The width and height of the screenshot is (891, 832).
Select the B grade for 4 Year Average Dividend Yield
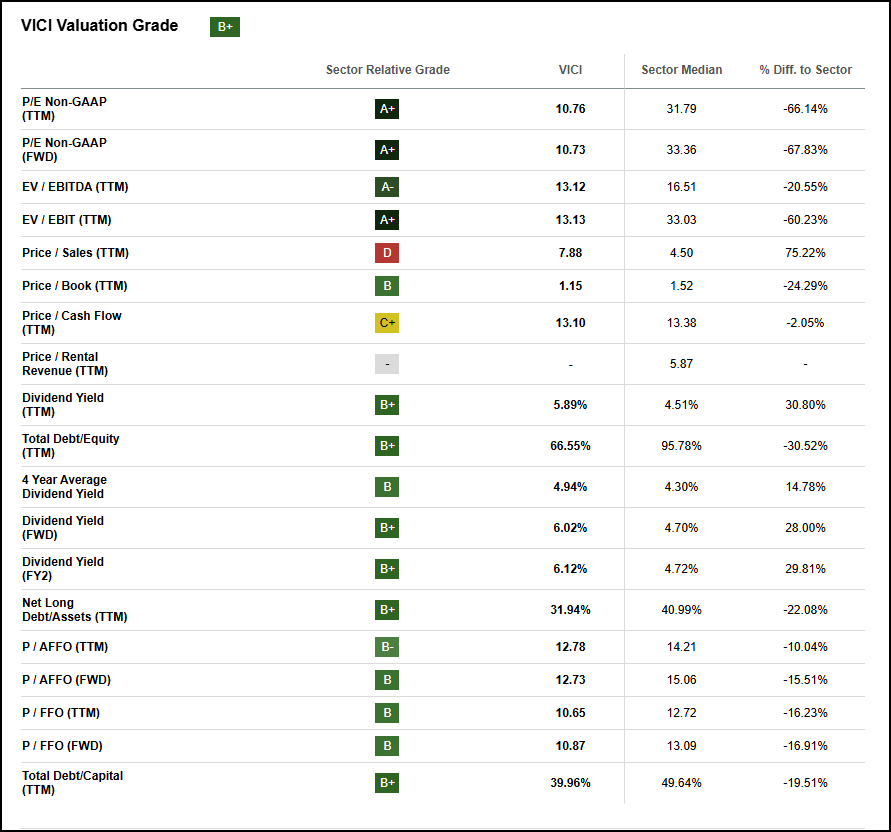(387, 487)
